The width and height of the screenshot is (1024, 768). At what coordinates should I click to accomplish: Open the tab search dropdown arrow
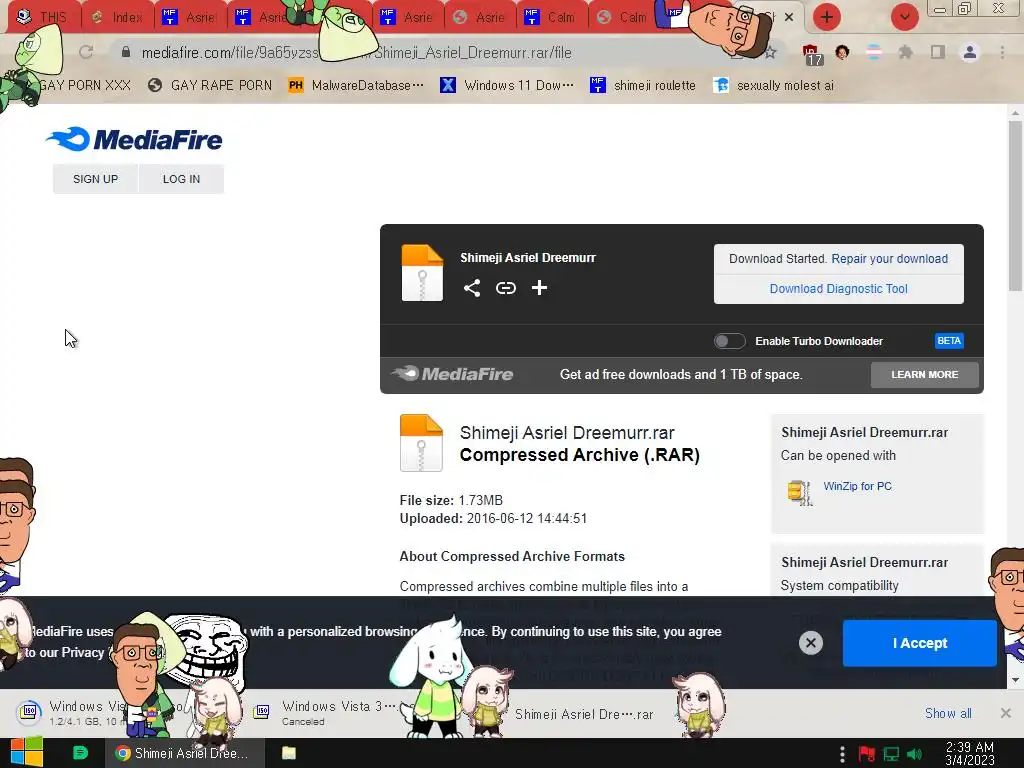coord(904,17)
